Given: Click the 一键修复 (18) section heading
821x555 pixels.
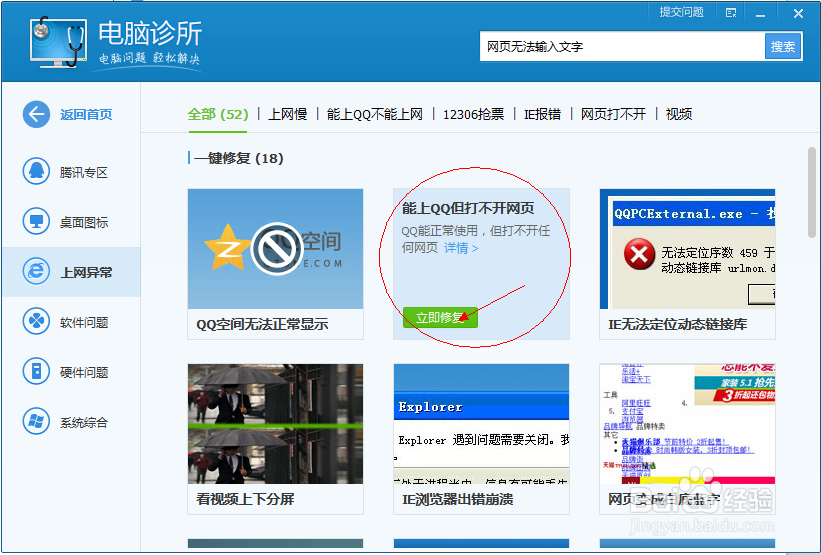Looking at the screenshot, I should [239, 158].
